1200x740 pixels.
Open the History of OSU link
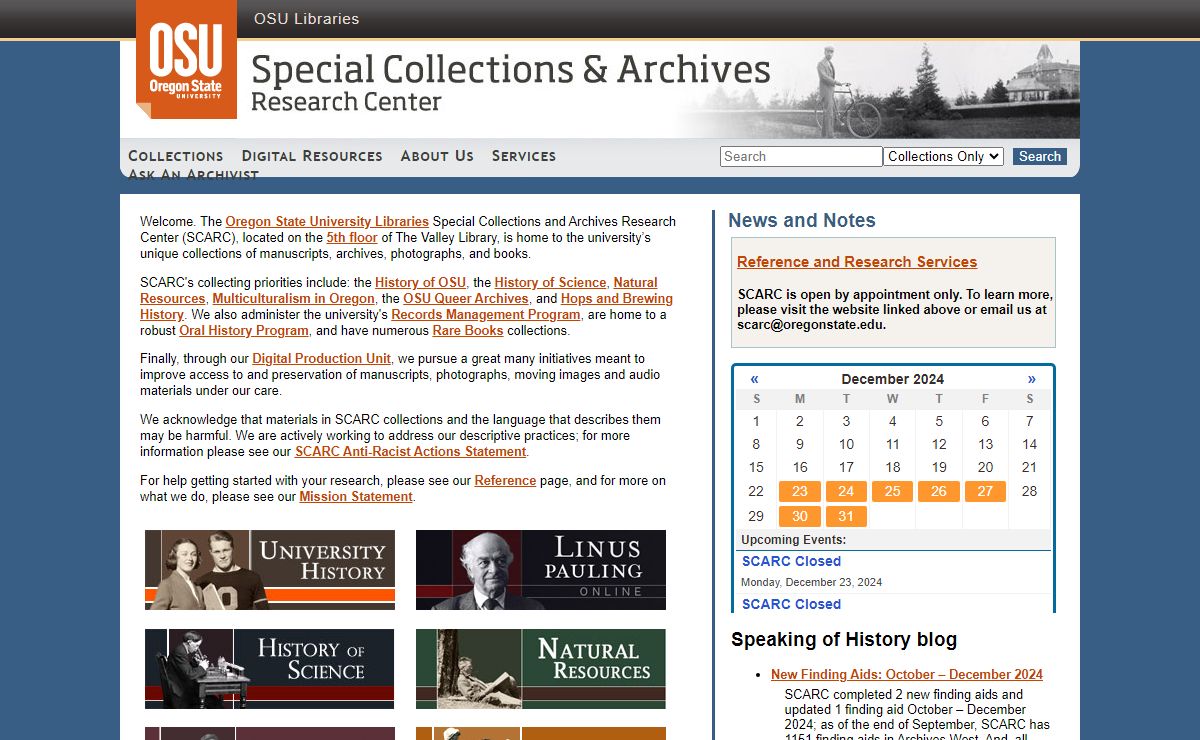pos(421,283)
